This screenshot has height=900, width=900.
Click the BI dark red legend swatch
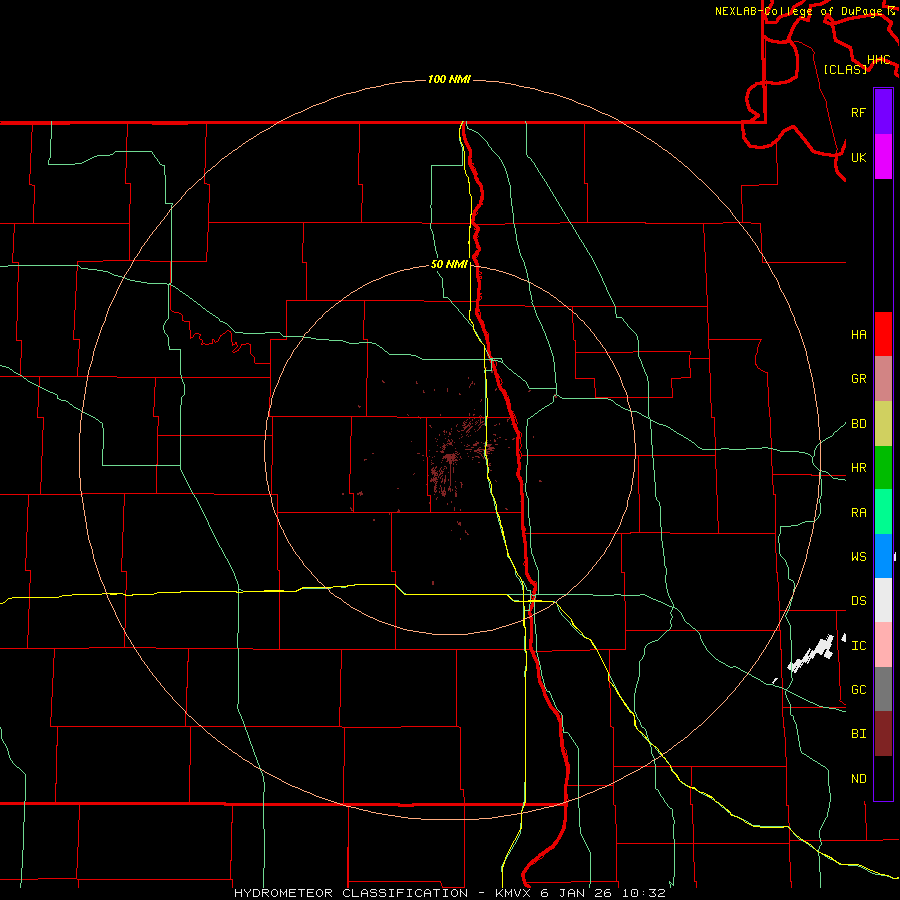click(883, 734)
